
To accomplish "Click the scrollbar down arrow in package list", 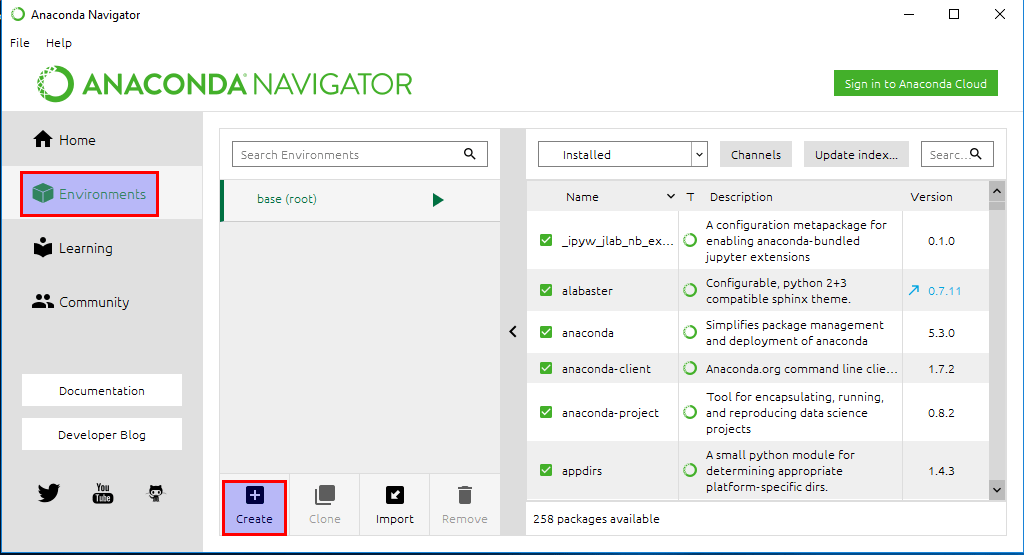I will [x=997, y=490].
